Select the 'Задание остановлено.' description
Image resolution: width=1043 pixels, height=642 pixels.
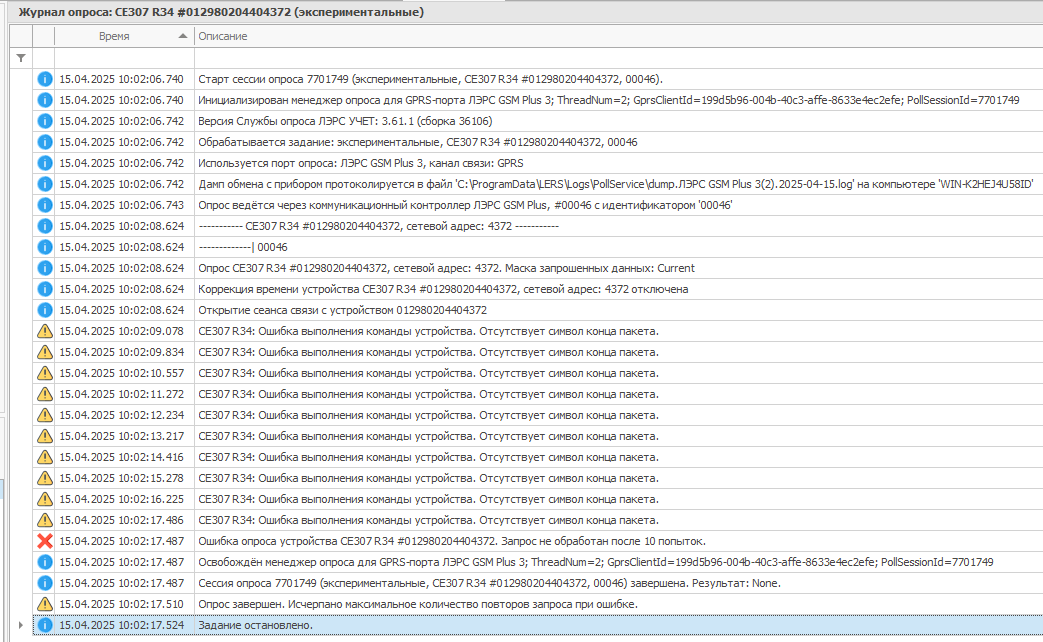click(255, 625)
